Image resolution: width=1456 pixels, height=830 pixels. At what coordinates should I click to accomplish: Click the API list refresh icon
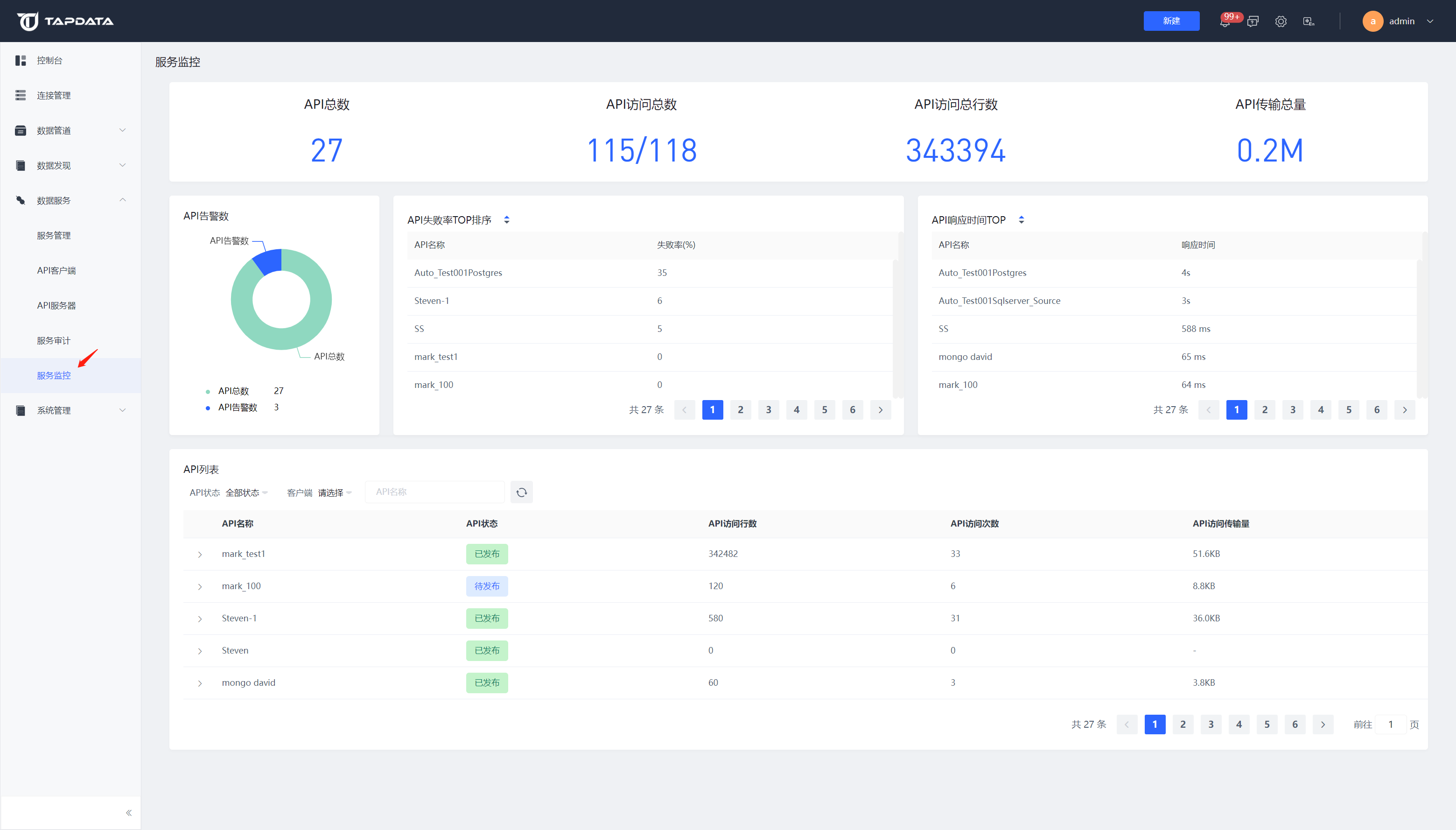point(521,492)
